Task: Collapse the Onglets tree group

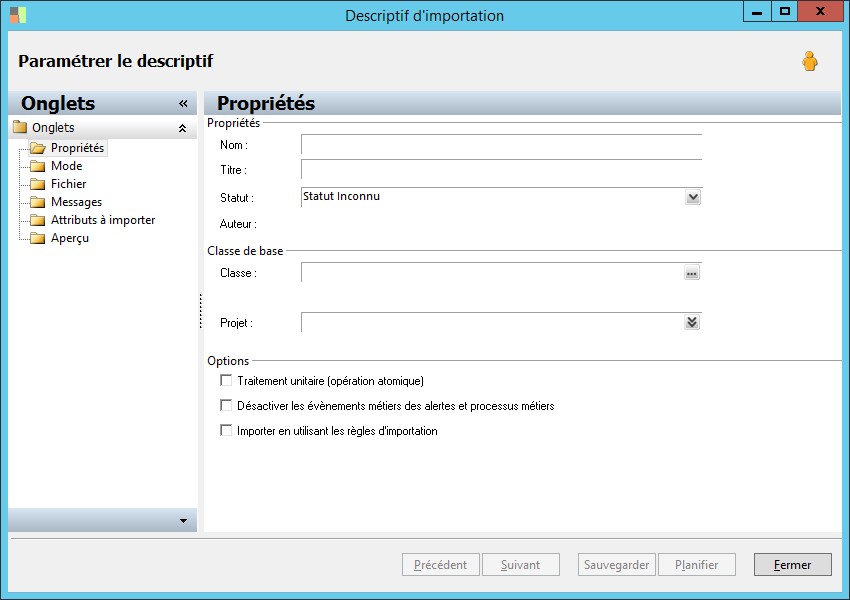Action: [182, 128]
